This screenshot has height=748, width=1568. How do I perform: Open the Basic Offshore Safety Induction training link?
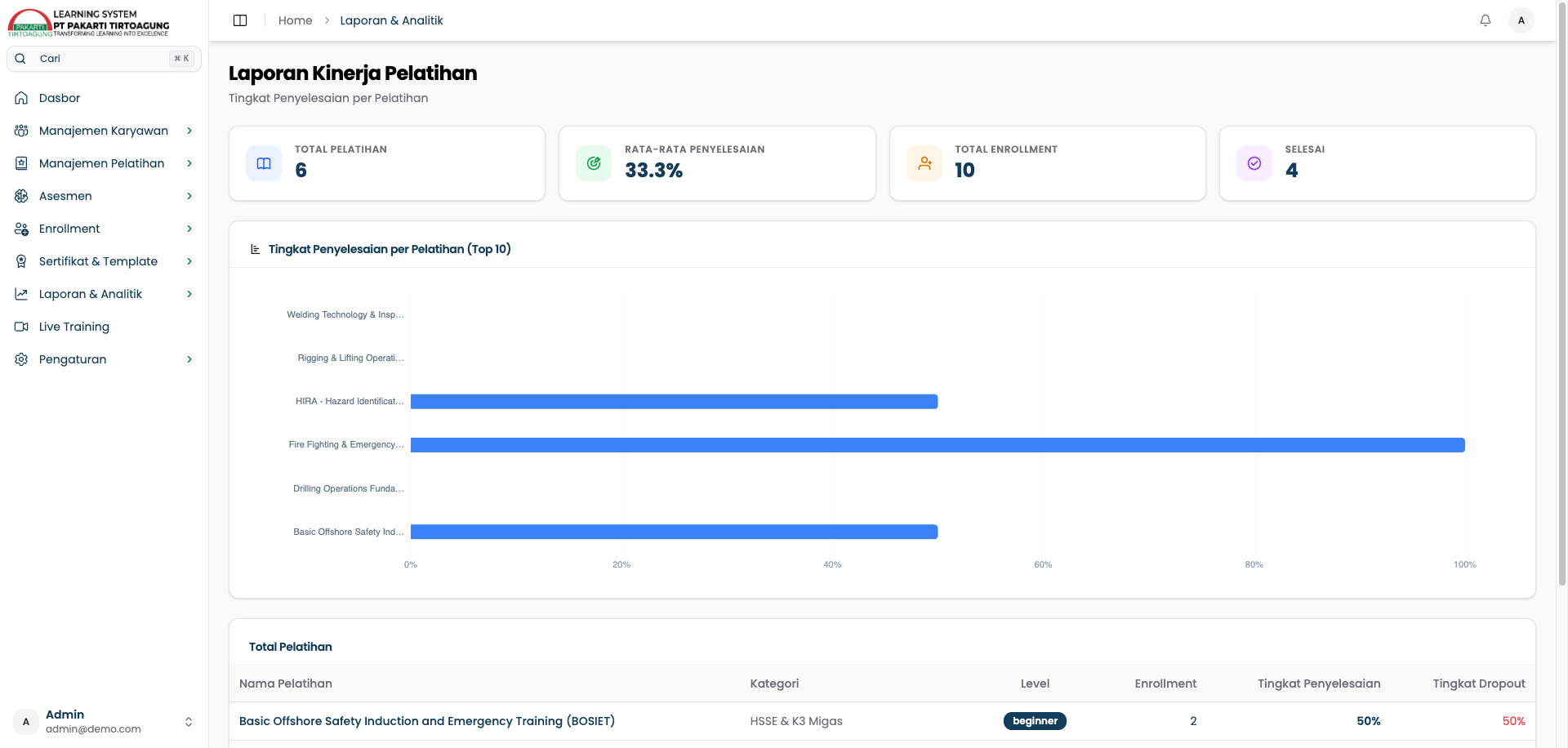coord(427,721)
